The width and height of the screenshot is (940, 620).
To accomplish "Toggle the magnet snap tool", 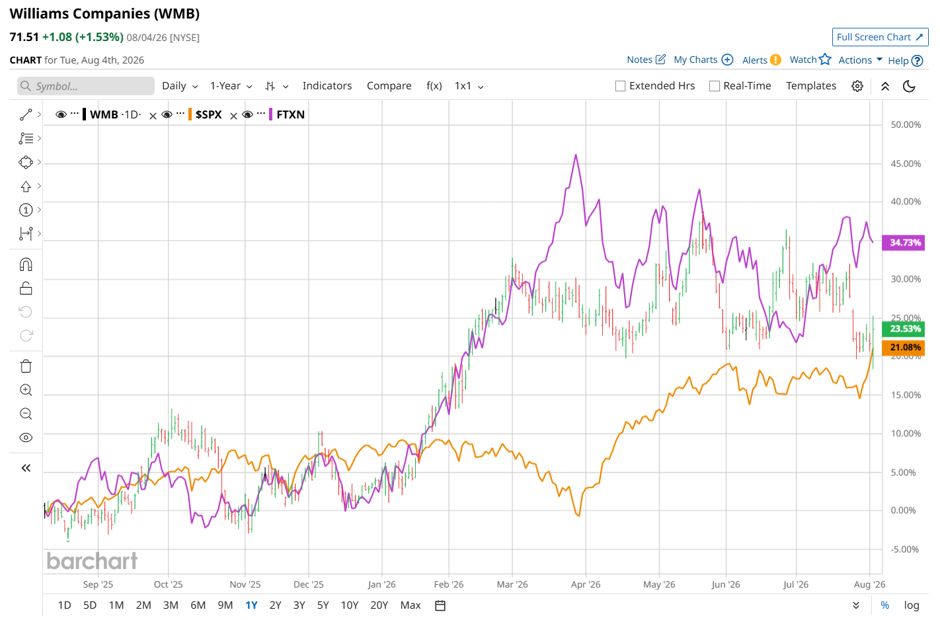I will coord(25,264).
